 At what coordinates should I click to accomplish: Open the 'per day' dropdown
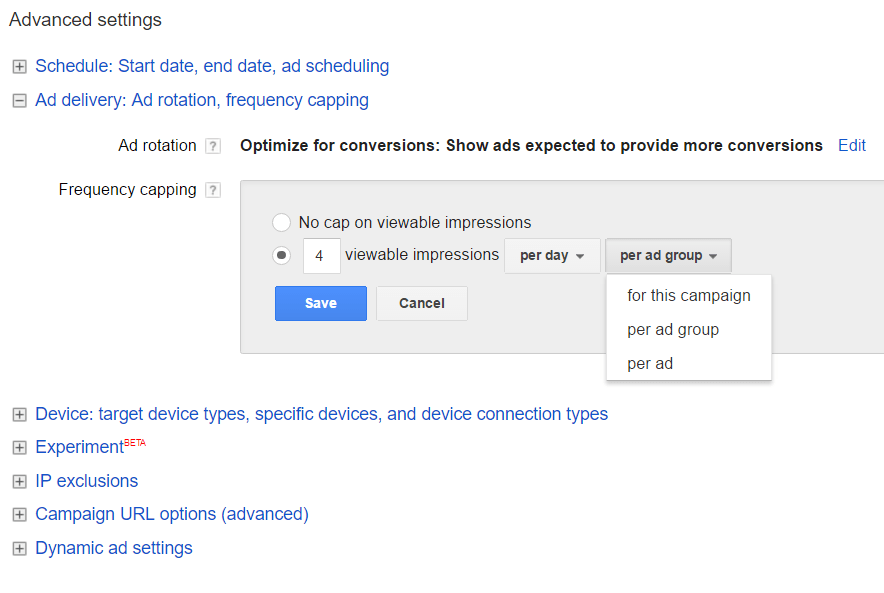click(x=552, y=255)
